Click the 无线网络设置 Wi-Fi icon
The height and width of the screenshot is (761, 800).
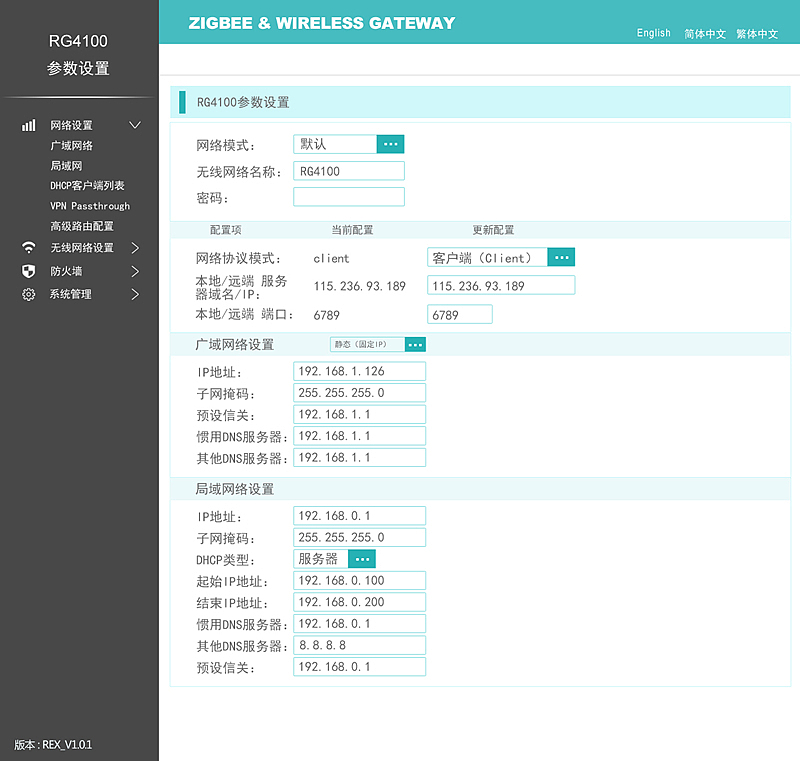29,248
